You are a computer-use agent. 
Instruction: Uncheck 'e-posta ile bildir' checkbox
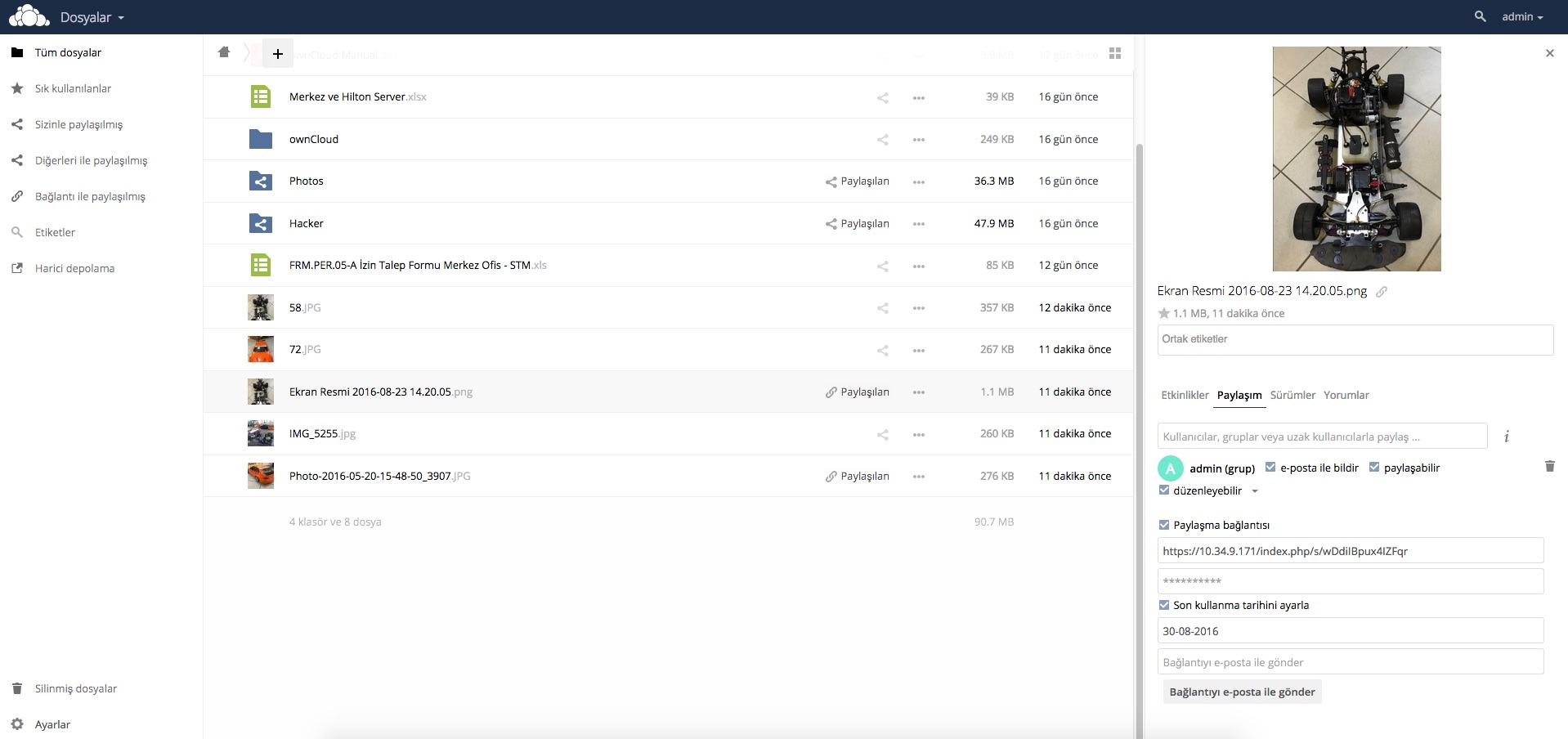(1270, 468)
